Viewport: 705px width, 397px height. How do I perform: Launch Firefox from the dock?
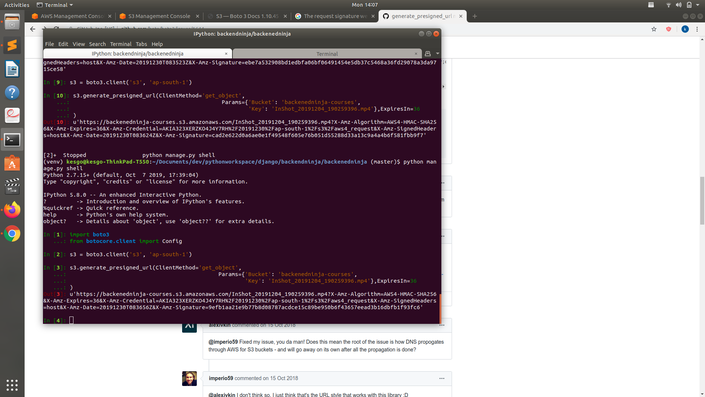(x=12, y=210)
